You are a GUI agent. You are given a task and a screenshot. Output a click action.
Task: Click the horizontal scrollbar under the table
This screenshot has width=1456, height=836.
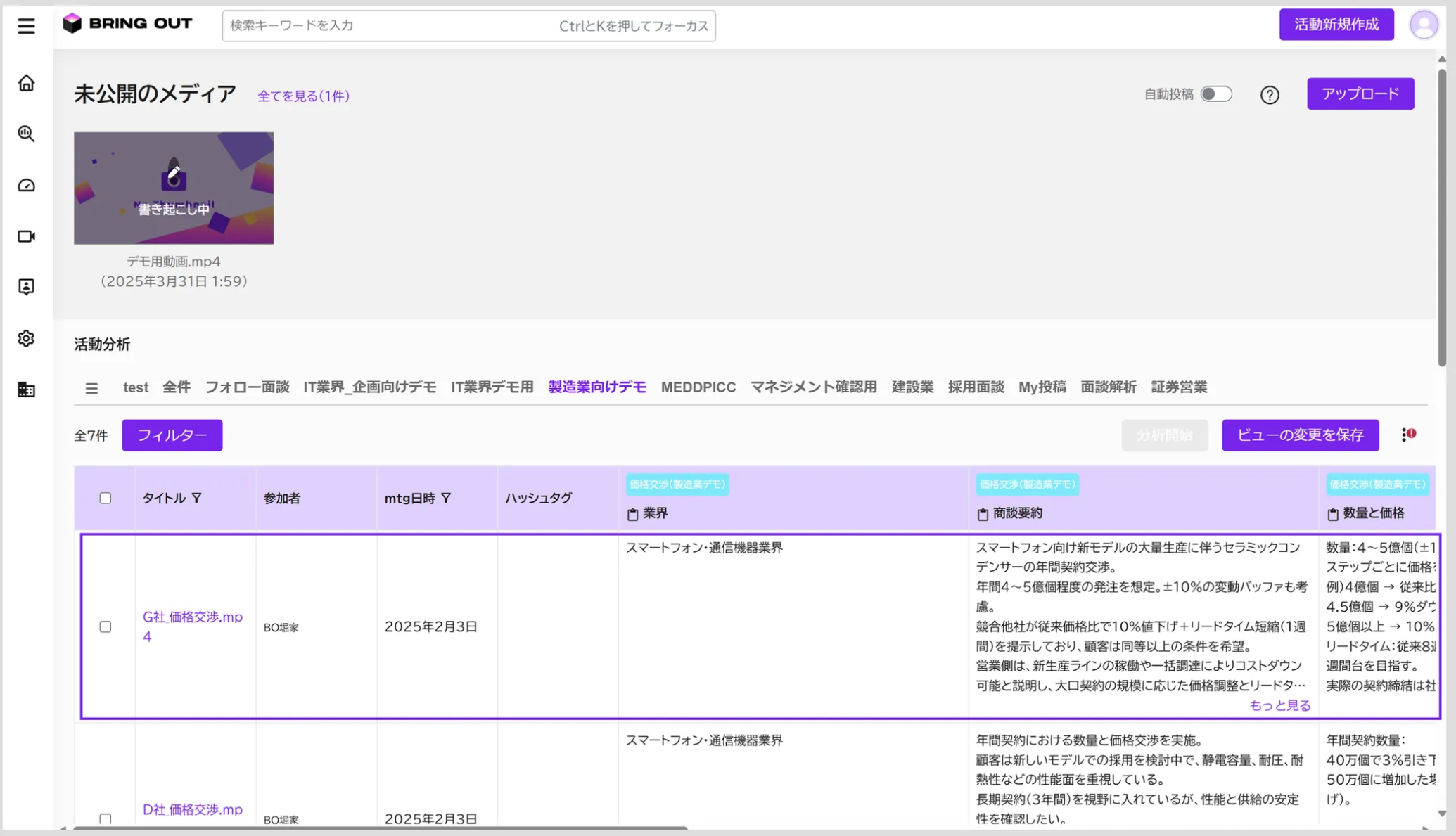coord(380,829)
